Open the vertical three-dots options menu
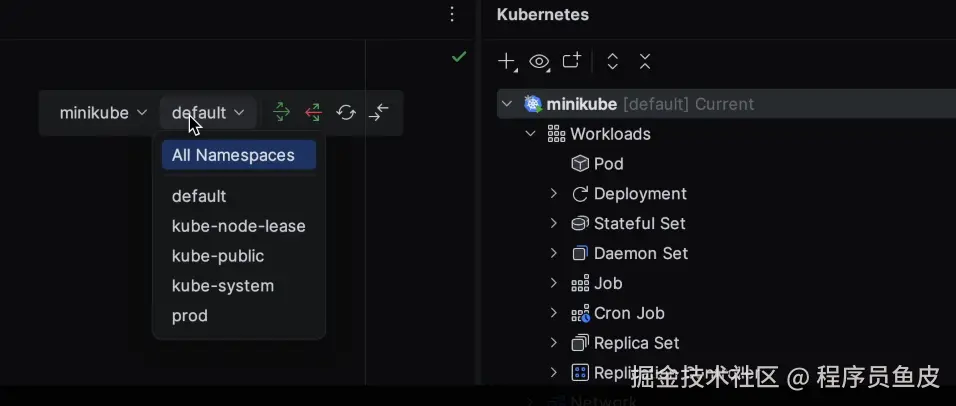The height and width of the screenshot is (406, 956). point(452,14)
